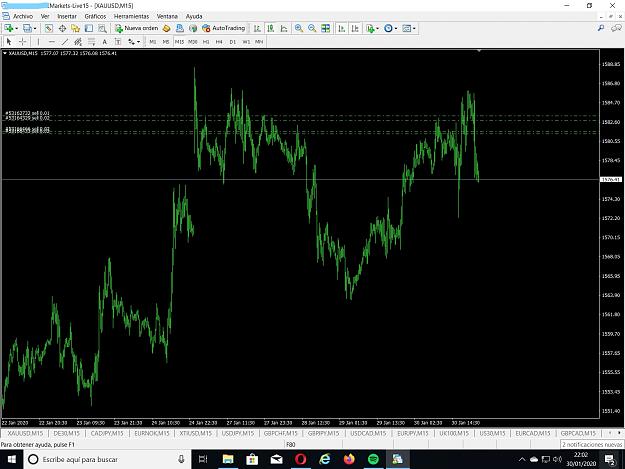Open the search magnifier icon at the toolbar's right end
The height and width of the screenshot is (469, 625).
pyautogui.click(x=601, y=28)
